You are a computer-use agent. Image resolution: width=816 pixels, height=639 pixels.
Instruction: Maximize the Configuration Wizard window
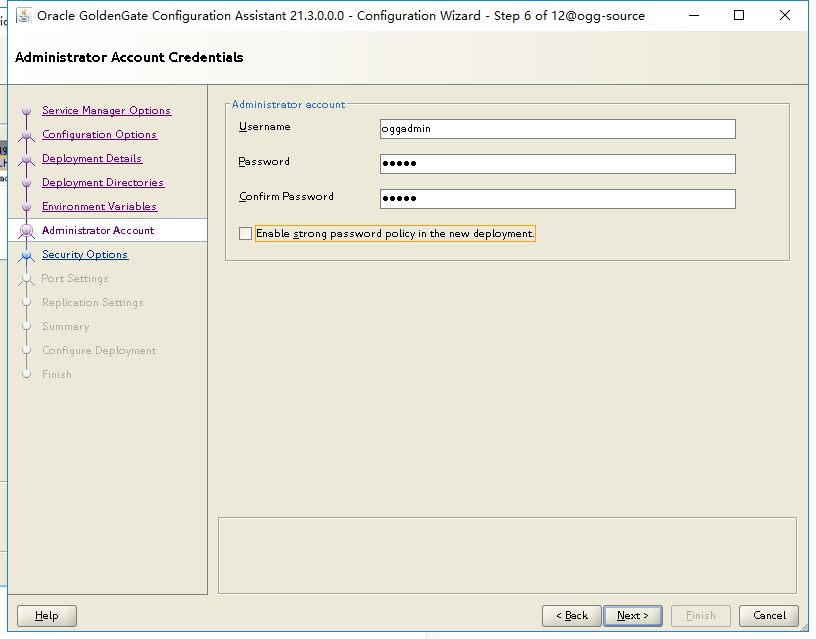(x=738, y=16)
